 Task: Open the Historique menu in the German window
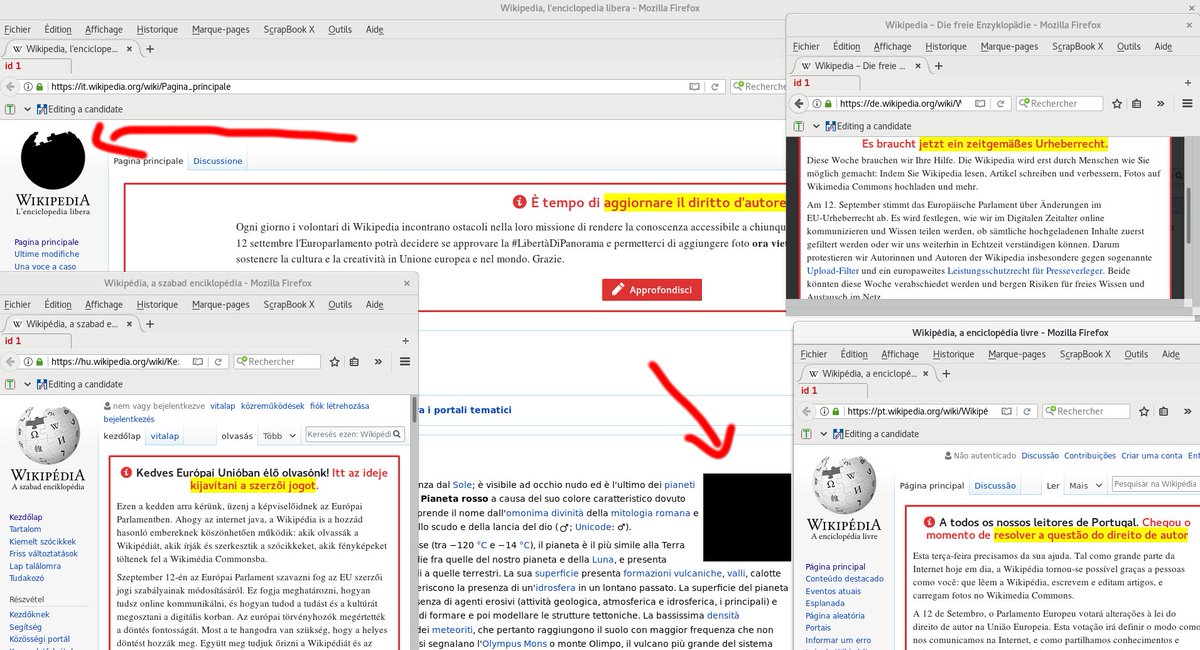[x=945, y=46]
